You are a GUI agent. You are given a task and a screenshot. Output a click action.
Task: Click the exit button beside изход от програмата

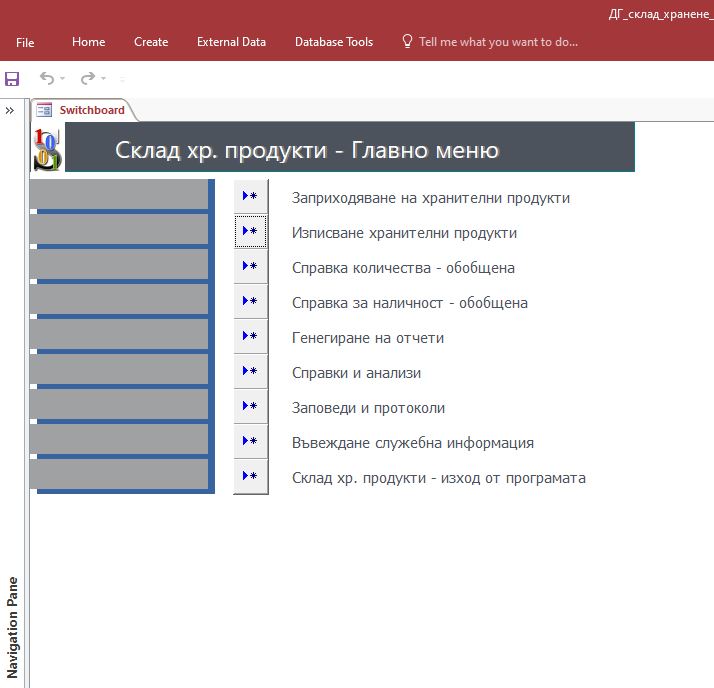pyautogui.click(x=250, y=476)
